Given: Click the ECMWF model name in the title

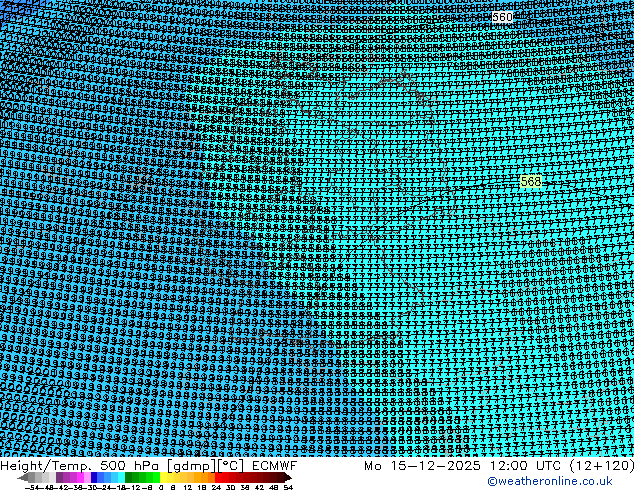Looking at the screenshot, I should (275, 466).
